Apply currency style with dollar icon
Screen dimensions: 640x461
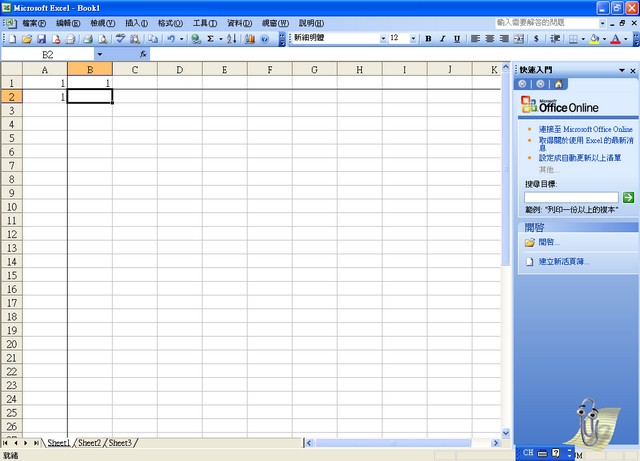tap(536, 39)
